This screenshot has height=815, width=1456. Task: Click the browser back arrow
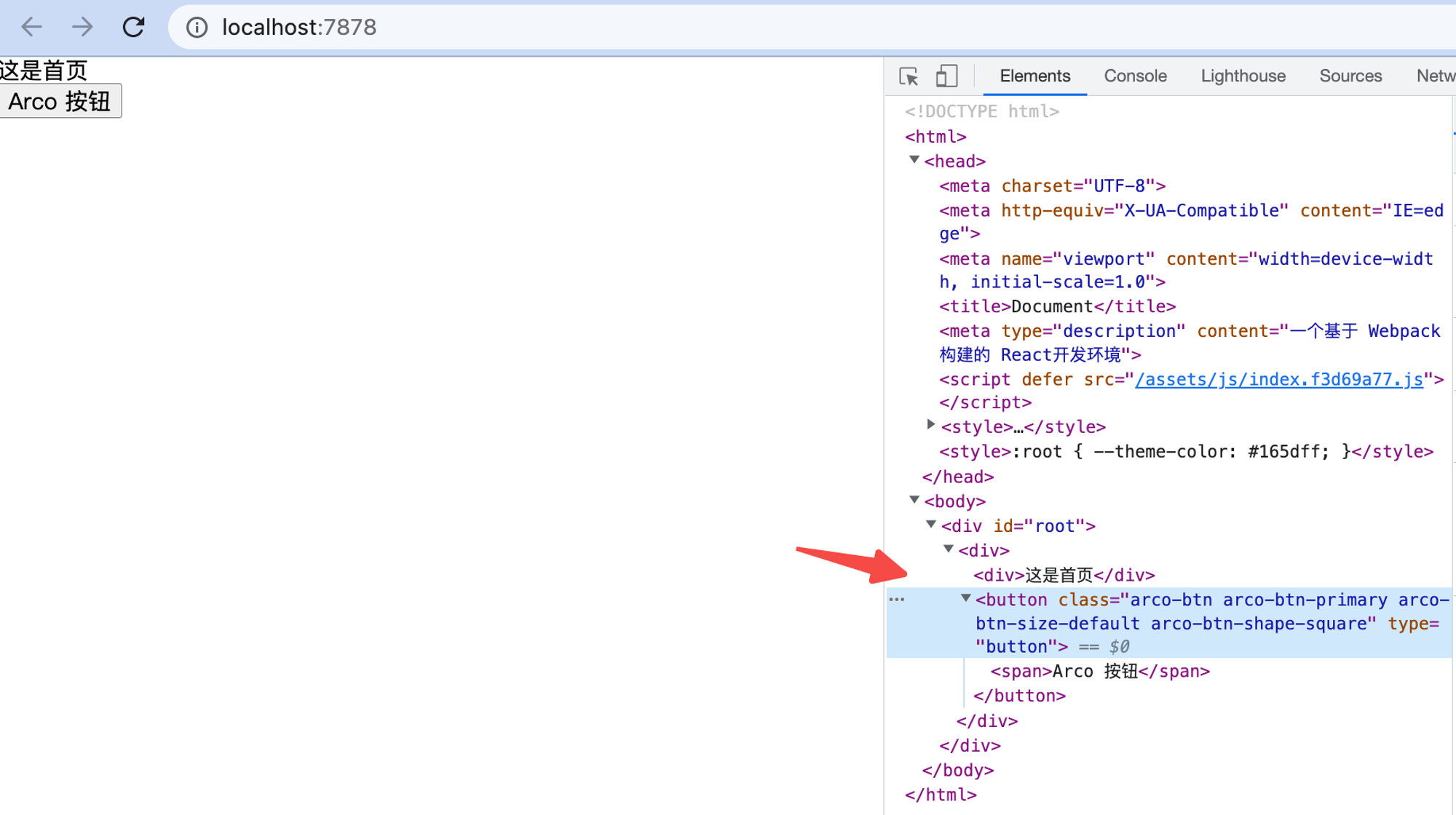[31, 27]
